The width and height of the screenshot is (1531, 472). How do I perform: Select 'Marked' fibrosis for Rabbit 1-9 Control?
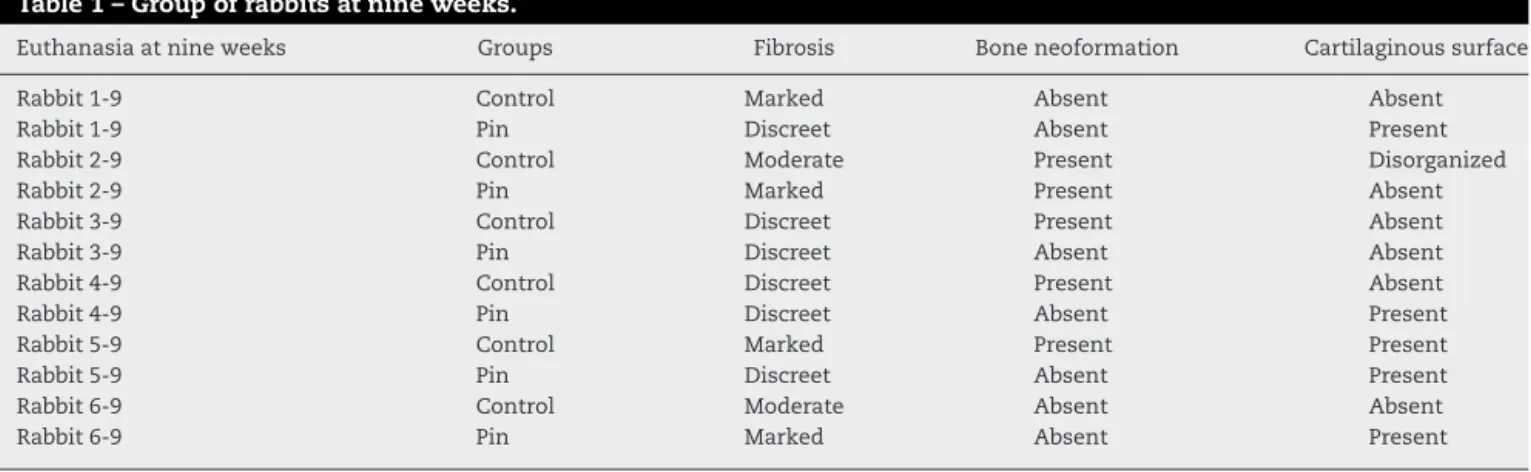pyautogui.click(x=784, y=99)
